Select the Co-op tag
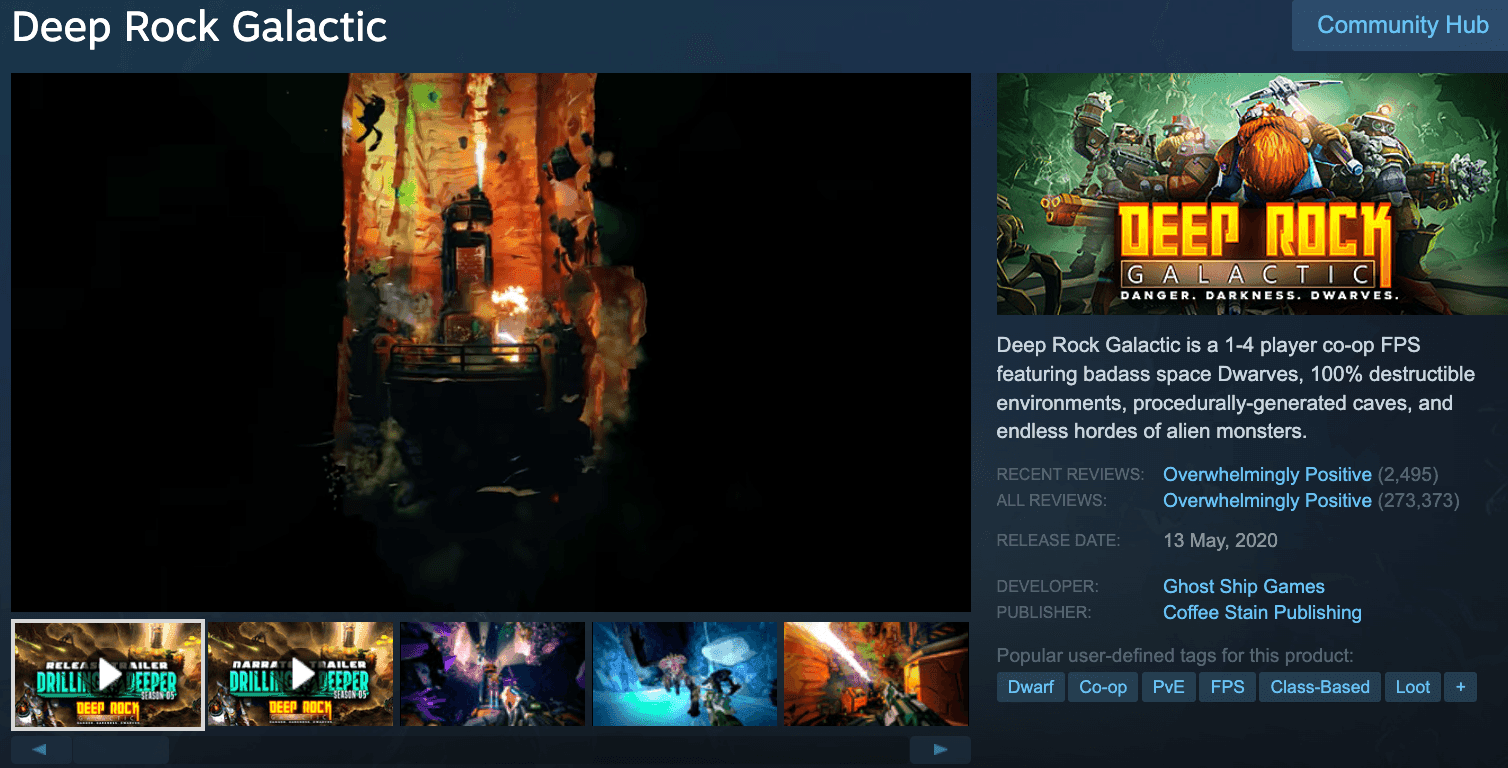 click(1102, 687)
